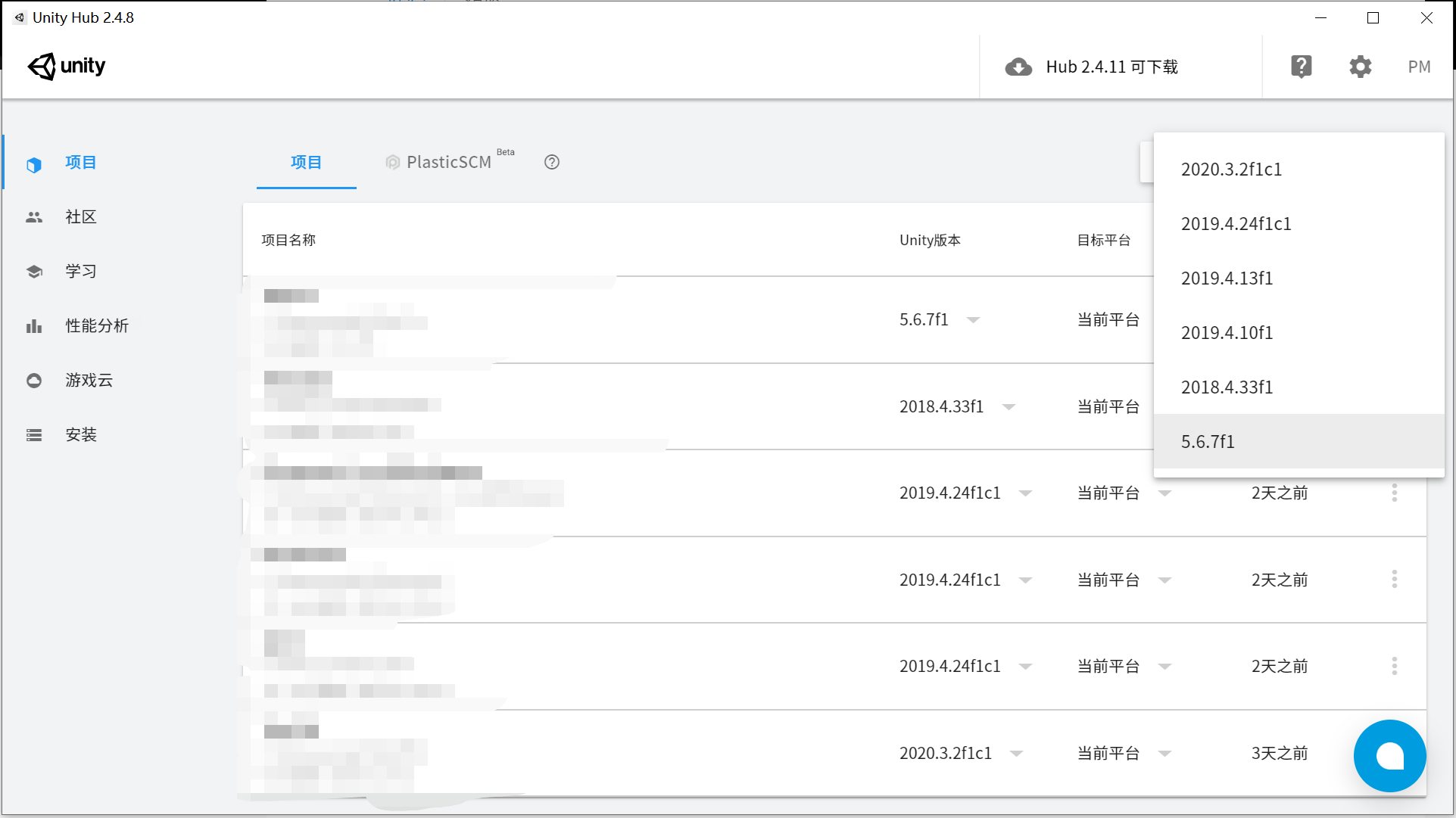Open the 游戏云 game cloud section
Screen dimensions: 1456x818
89,381
